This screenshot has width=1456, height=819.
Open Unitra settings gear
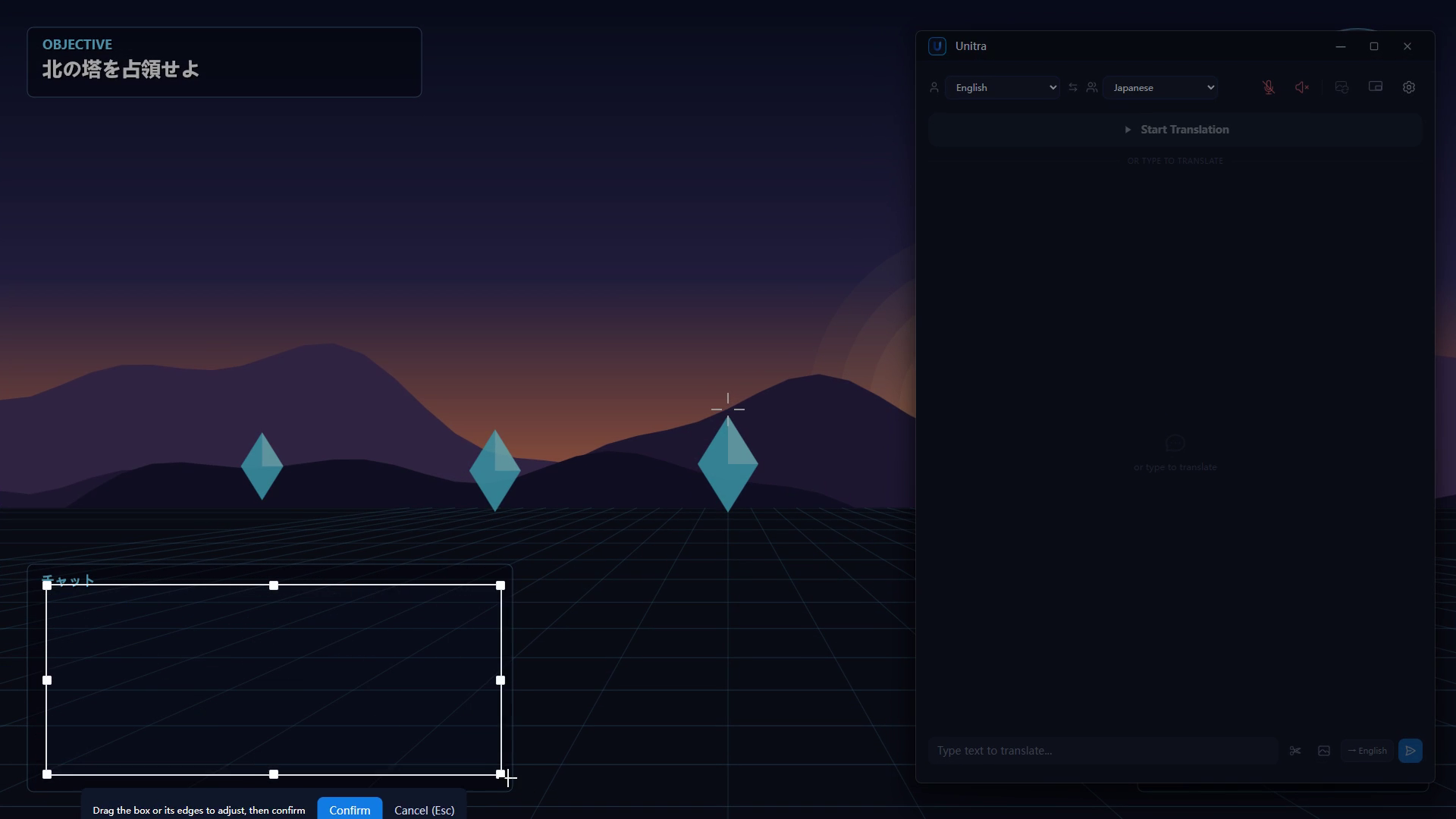1409,87
